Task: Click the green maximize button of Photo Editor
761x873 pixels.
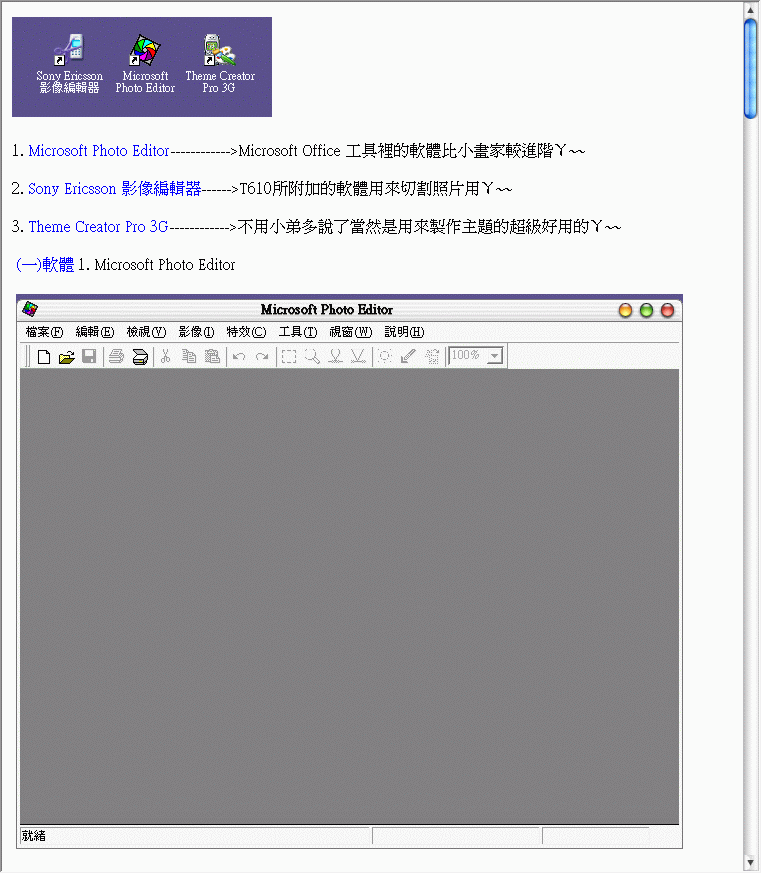Action: (x=646, y=310)
